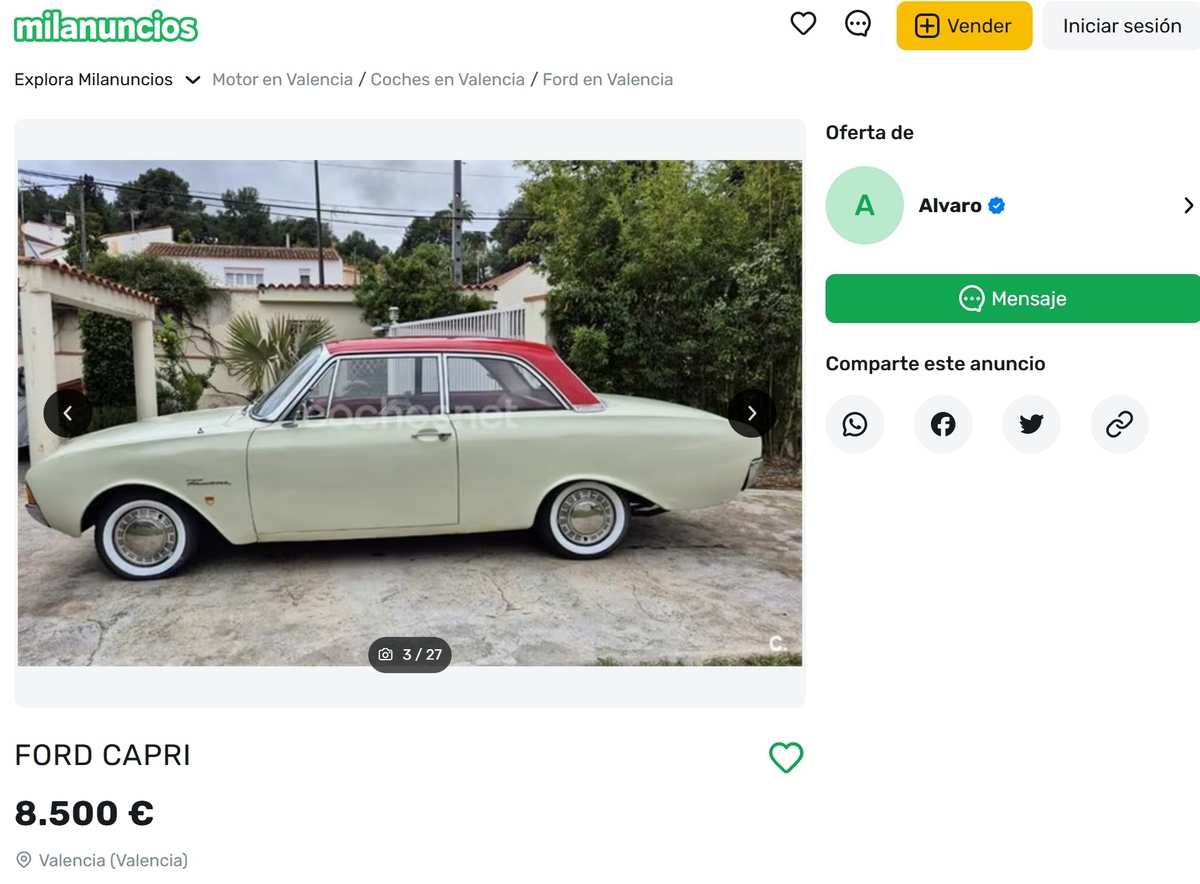Click Alvaro's verified badge
The width and height of the screenshot is (1200, 884).
point(996,206)
